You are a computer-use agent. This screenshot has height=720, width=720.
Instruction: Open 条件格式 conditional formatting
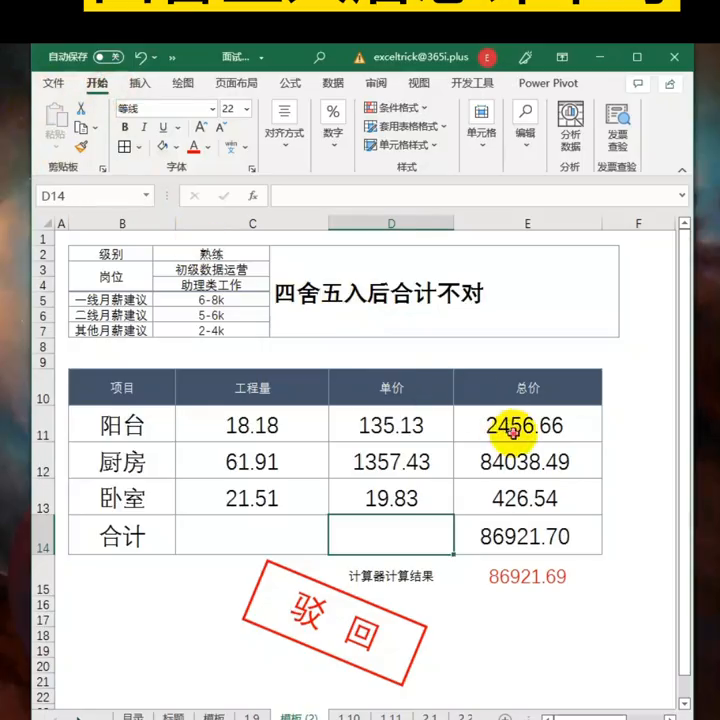pos(396,108)
